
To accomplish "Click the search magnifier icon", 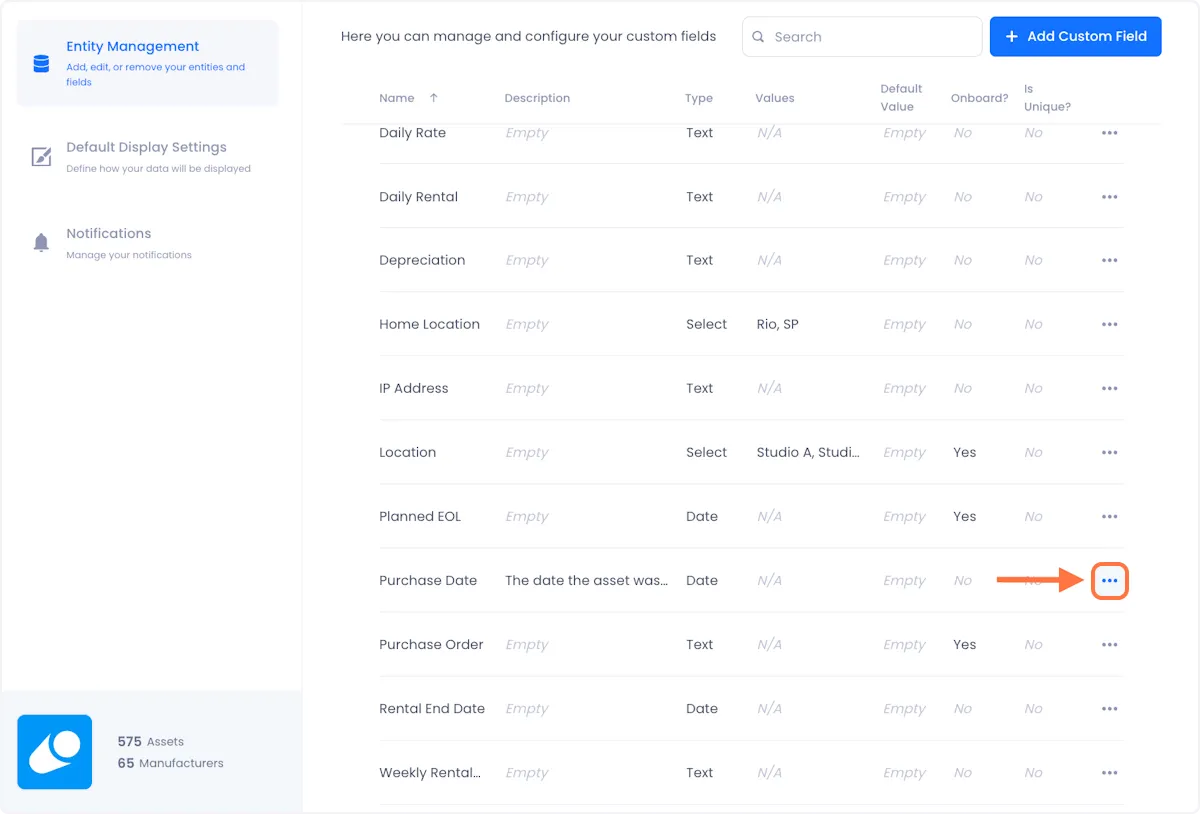I will [759, 37].
